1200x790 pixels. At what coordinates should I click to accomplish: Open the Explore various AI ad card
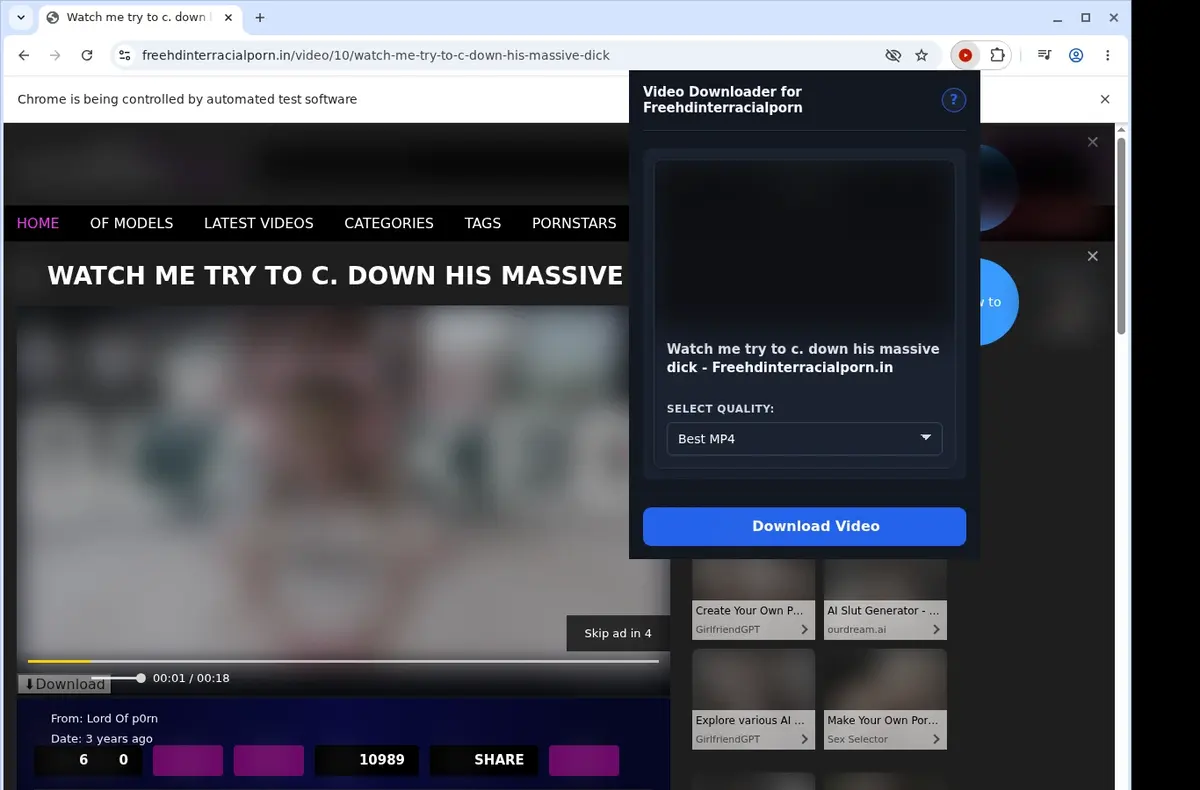click(x=753, y=698)
